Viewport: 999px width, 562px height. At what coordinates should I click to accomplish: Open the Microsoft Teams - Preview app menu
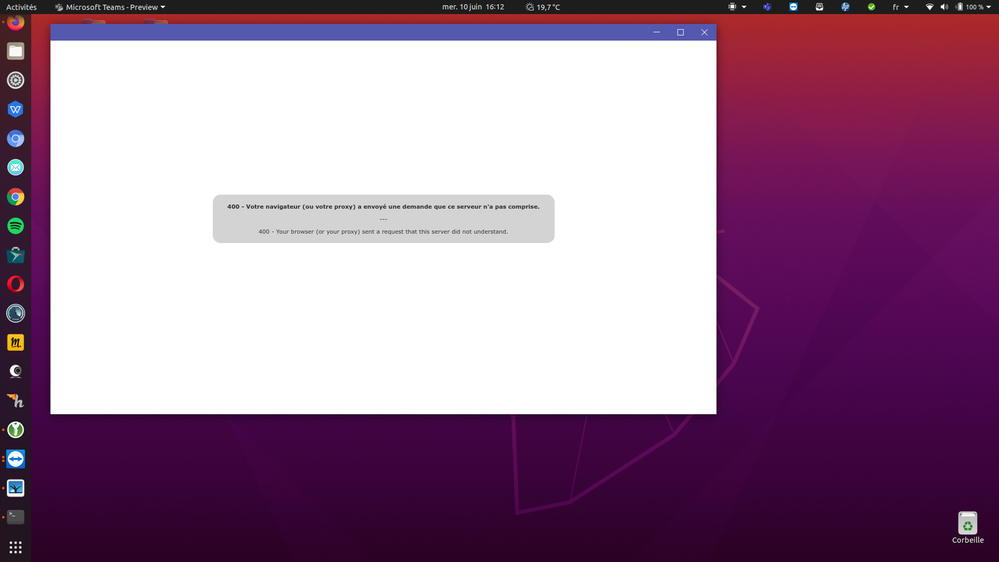(110, 7)
